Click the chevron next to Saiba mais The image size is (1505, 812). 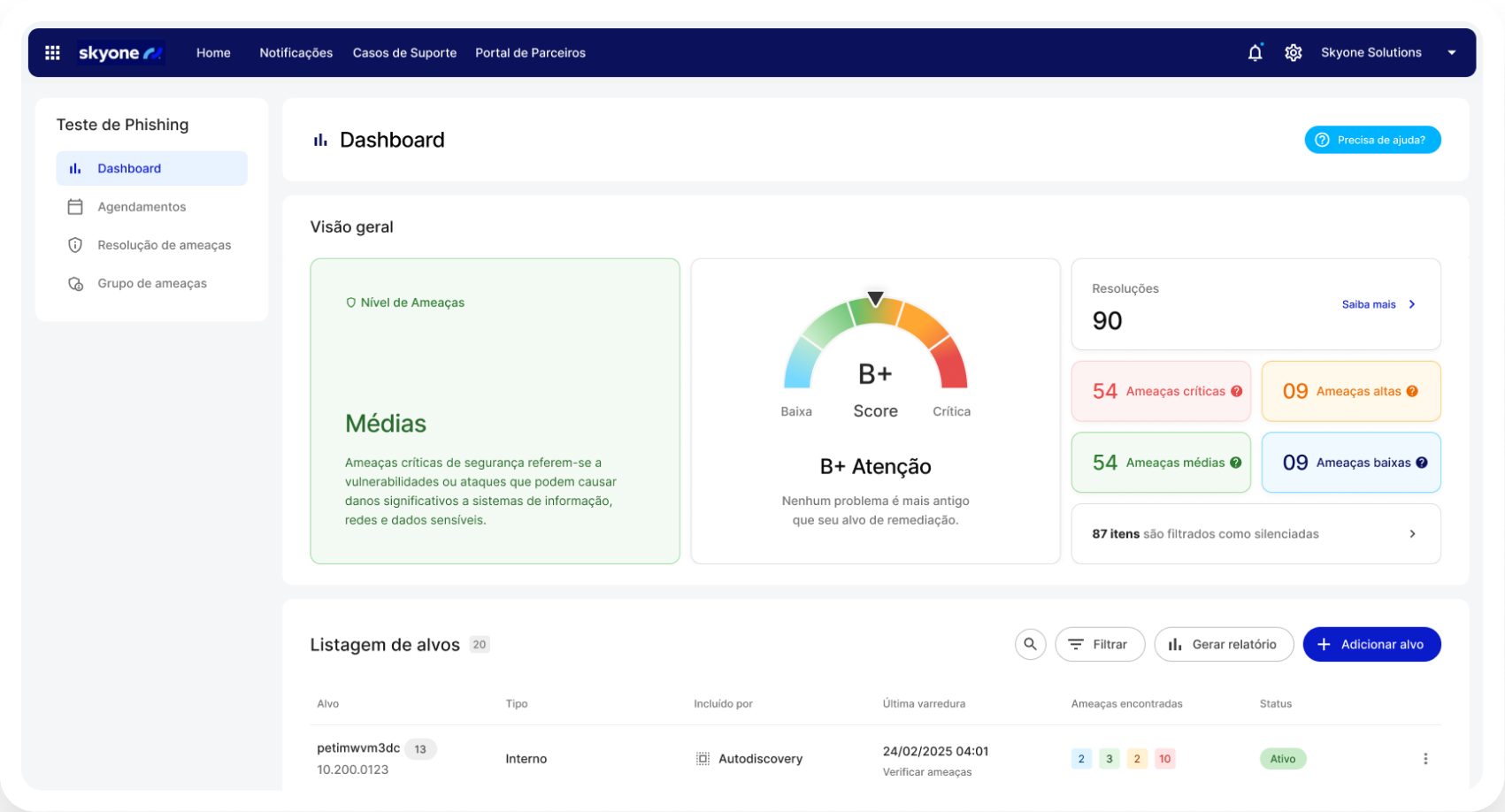click(x=1412, y=303)
